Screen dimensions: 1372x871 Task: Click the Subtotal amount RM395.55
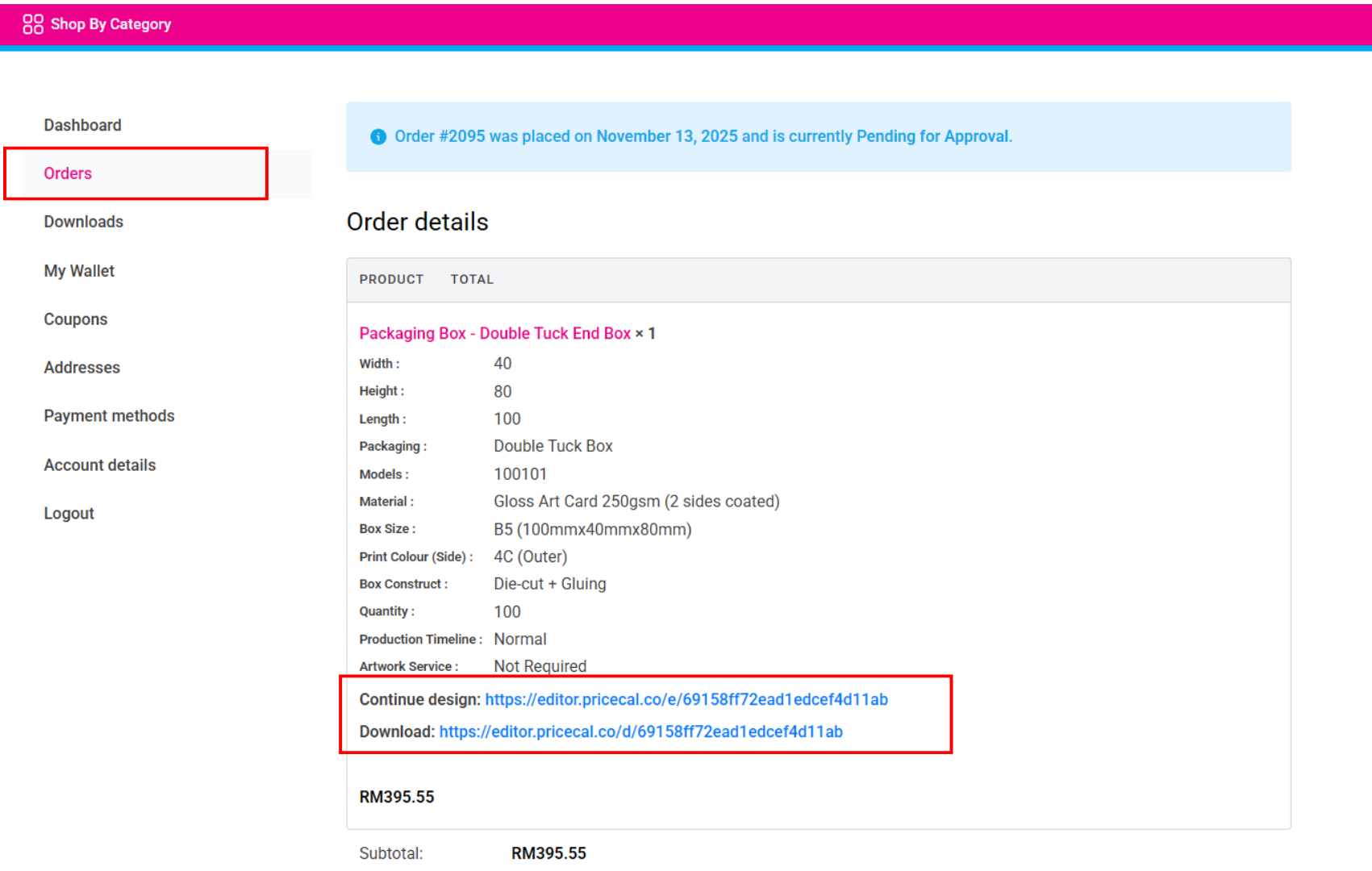[548, 853]
